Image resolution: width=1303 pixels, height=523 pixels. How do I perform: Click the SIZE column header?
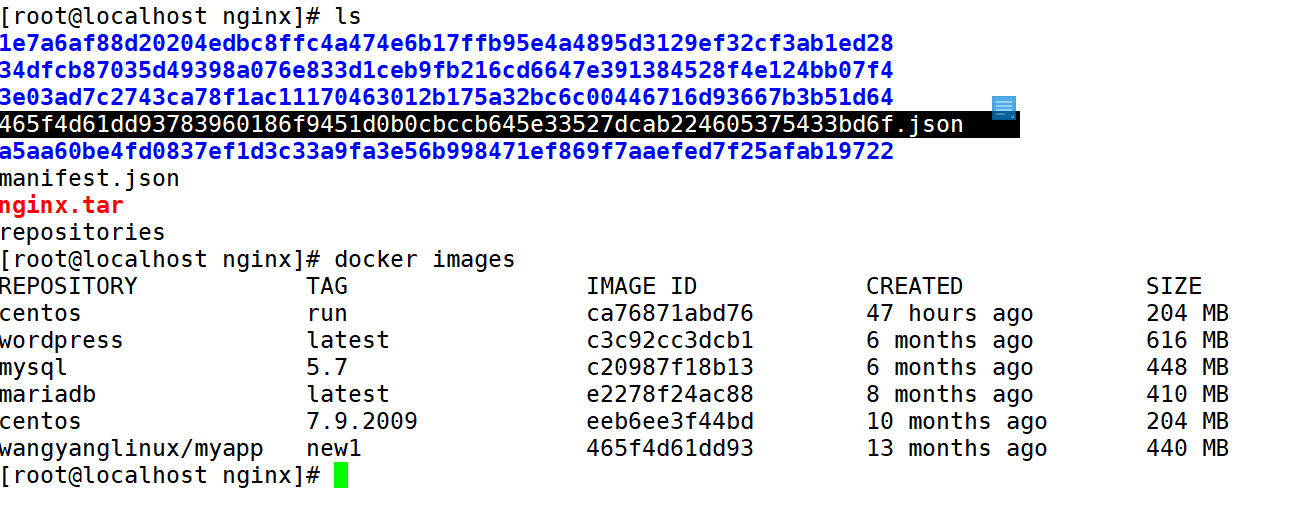coord(1173,286)
